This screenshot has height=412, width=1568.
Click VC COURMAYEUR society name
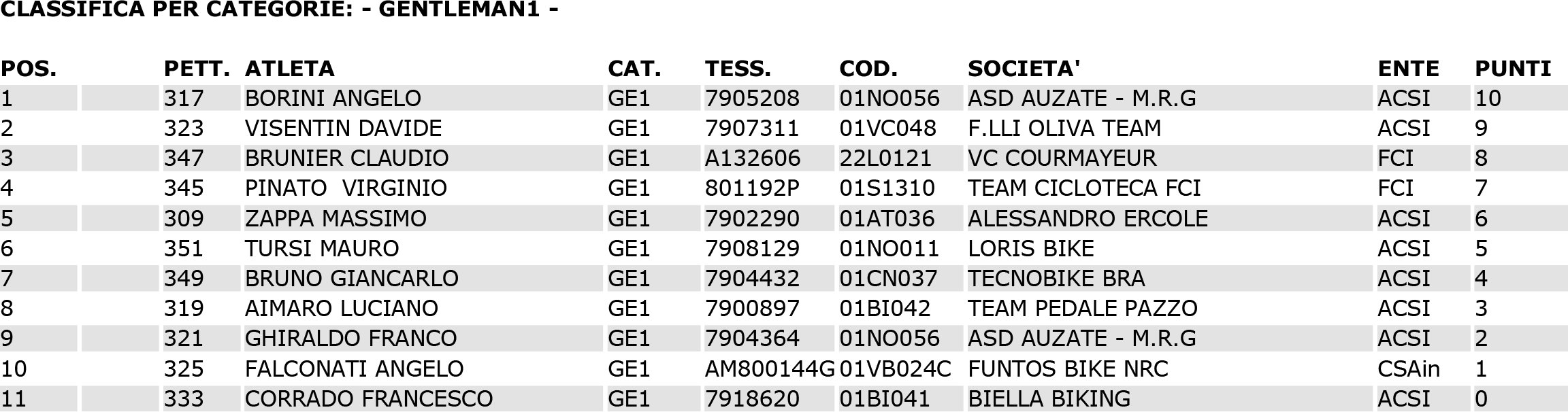[x=1062, y=158]
